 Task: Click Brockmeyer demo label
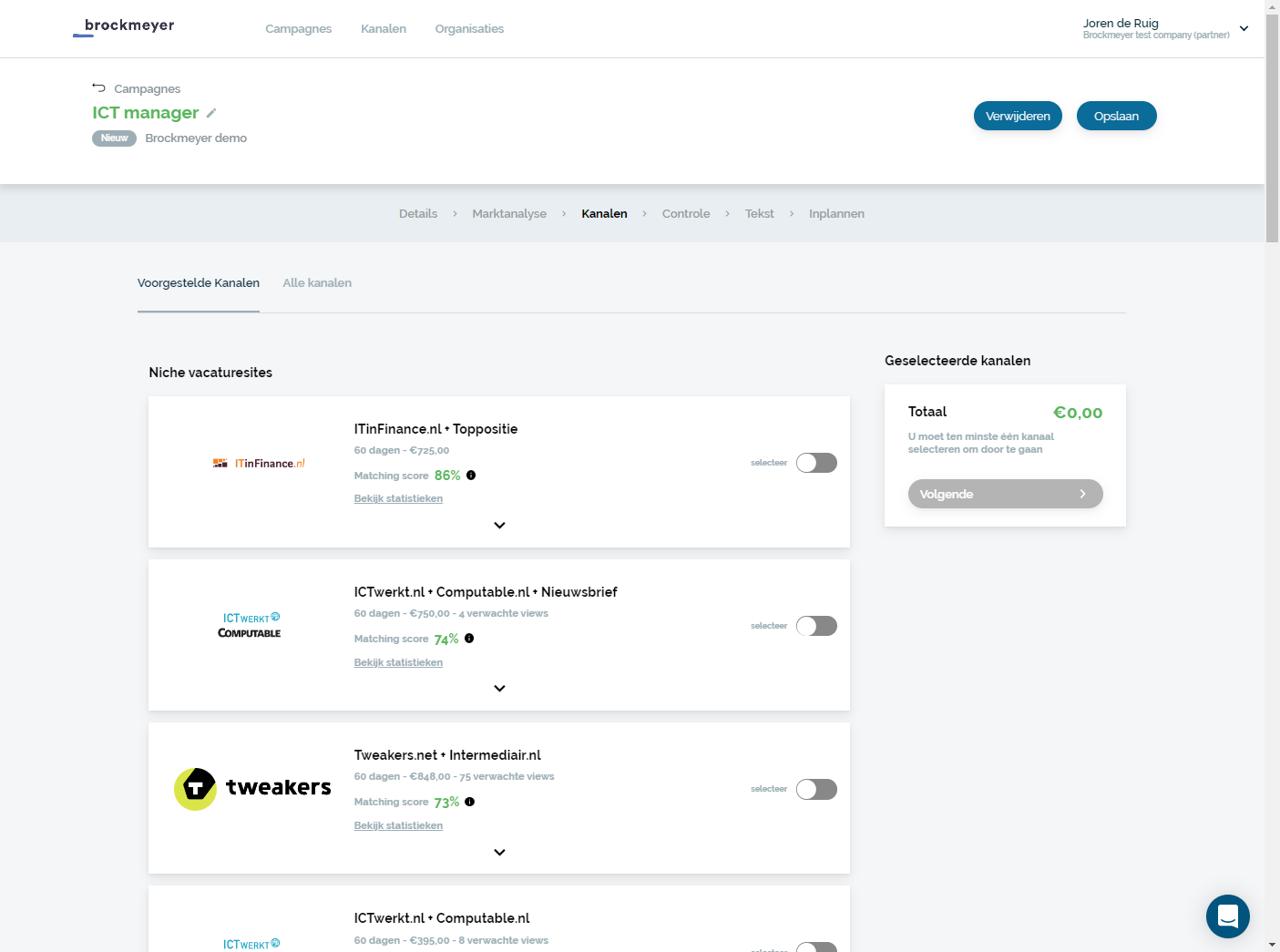(196, 138)
